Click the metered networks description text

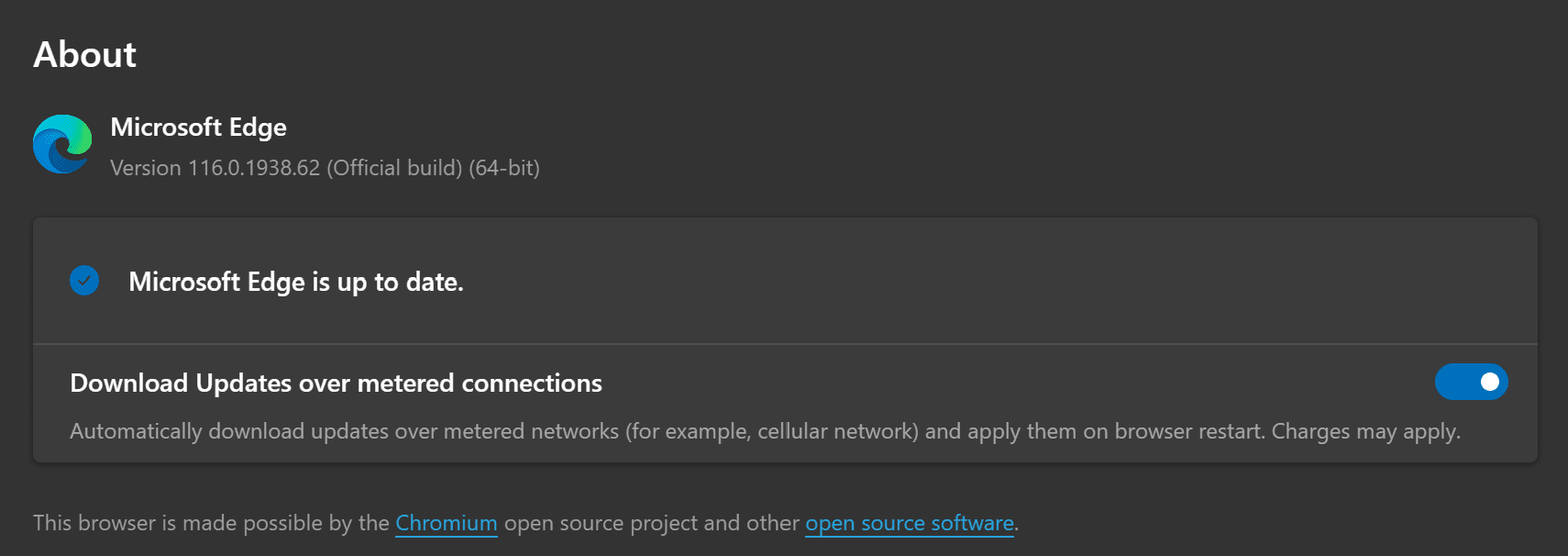(765, 431)
